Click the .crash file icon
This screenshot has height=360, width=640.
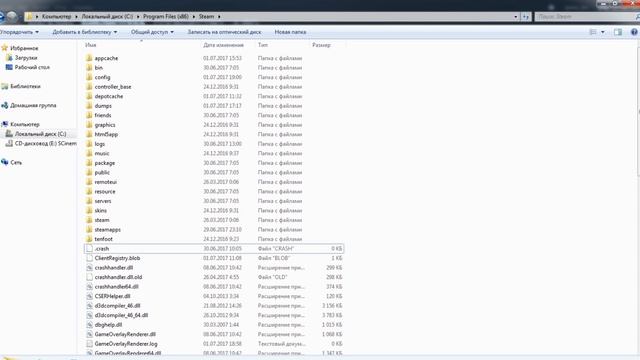(89, 249)
